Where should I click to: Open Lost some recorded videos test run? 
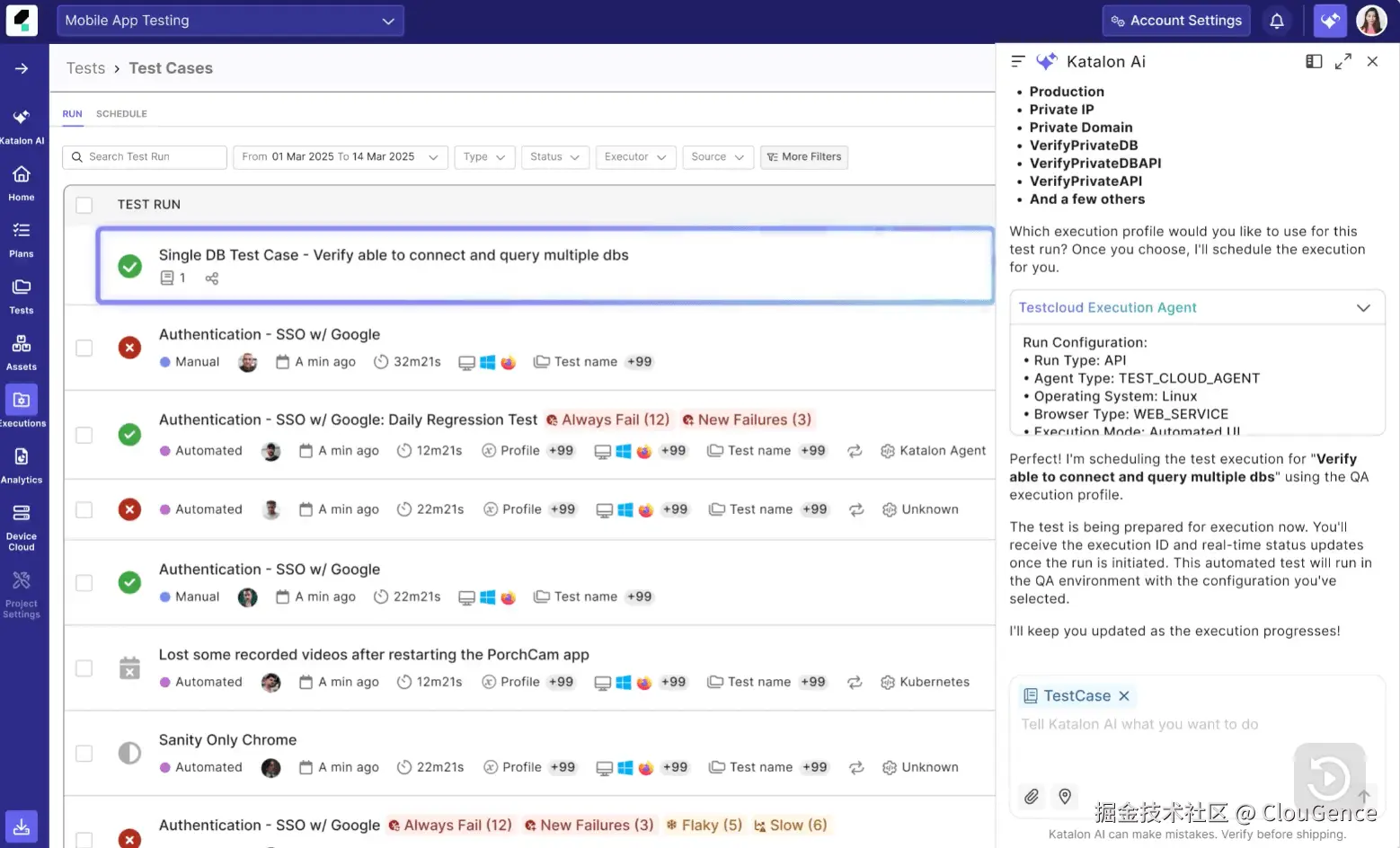pyautogui.click(x=374, y=655)
